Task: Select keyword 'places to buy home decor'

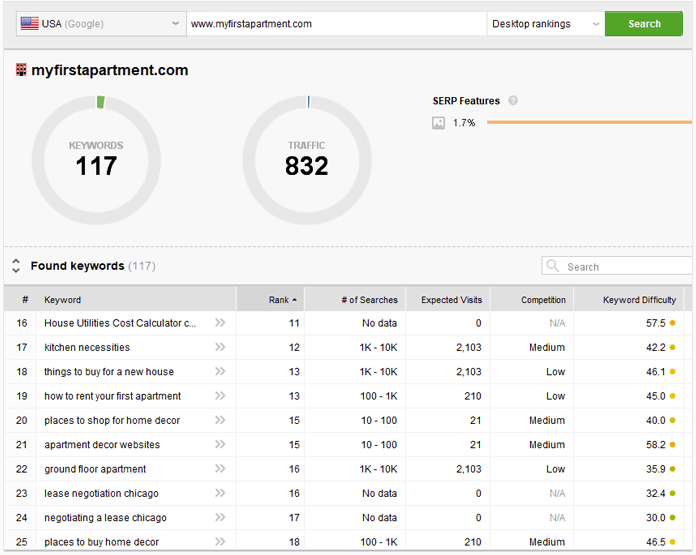Action: pos(101,542)
